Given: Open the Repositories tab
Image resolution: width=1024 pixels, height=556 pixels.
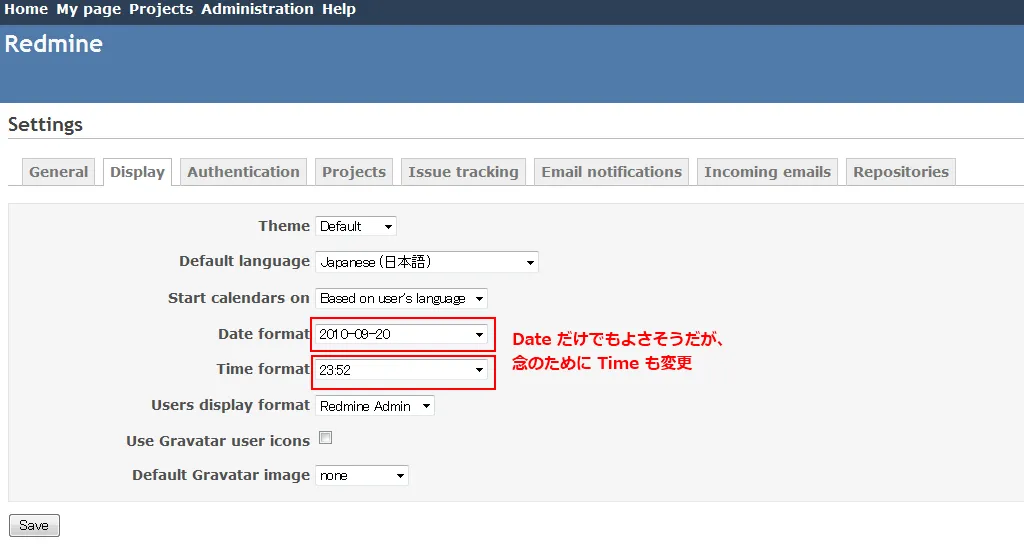Looking at the screenshot, I should pos(901,172).
